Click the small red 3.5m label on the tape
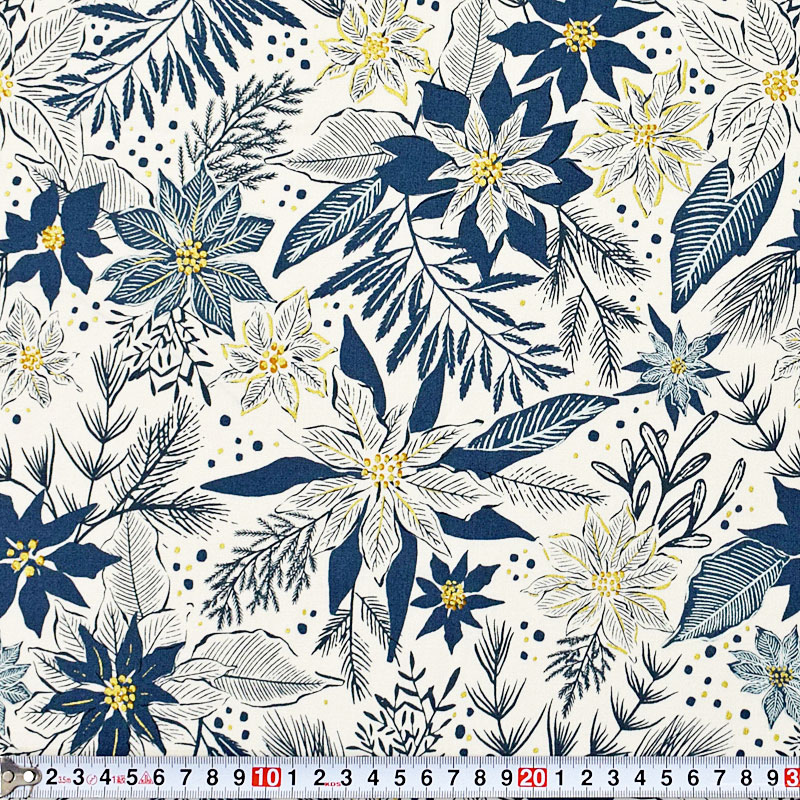Viewport: 800px width, 800px height. click(65, 780)
